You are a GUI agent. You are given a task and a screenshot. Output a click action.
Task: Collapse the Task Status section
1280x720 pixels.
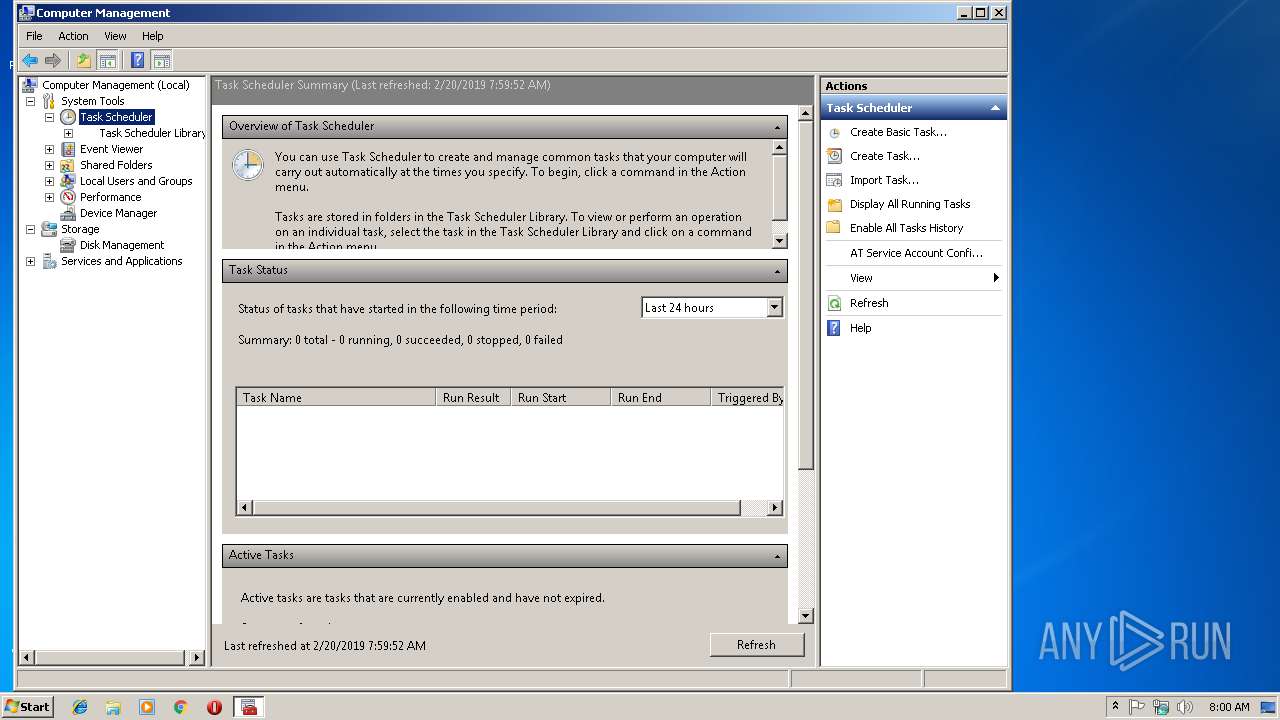click(777, 271)
